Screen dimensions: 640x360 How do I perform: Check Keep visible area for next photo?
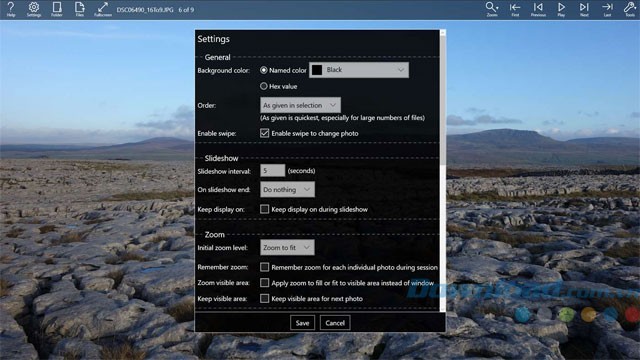[x=264, y=298]
